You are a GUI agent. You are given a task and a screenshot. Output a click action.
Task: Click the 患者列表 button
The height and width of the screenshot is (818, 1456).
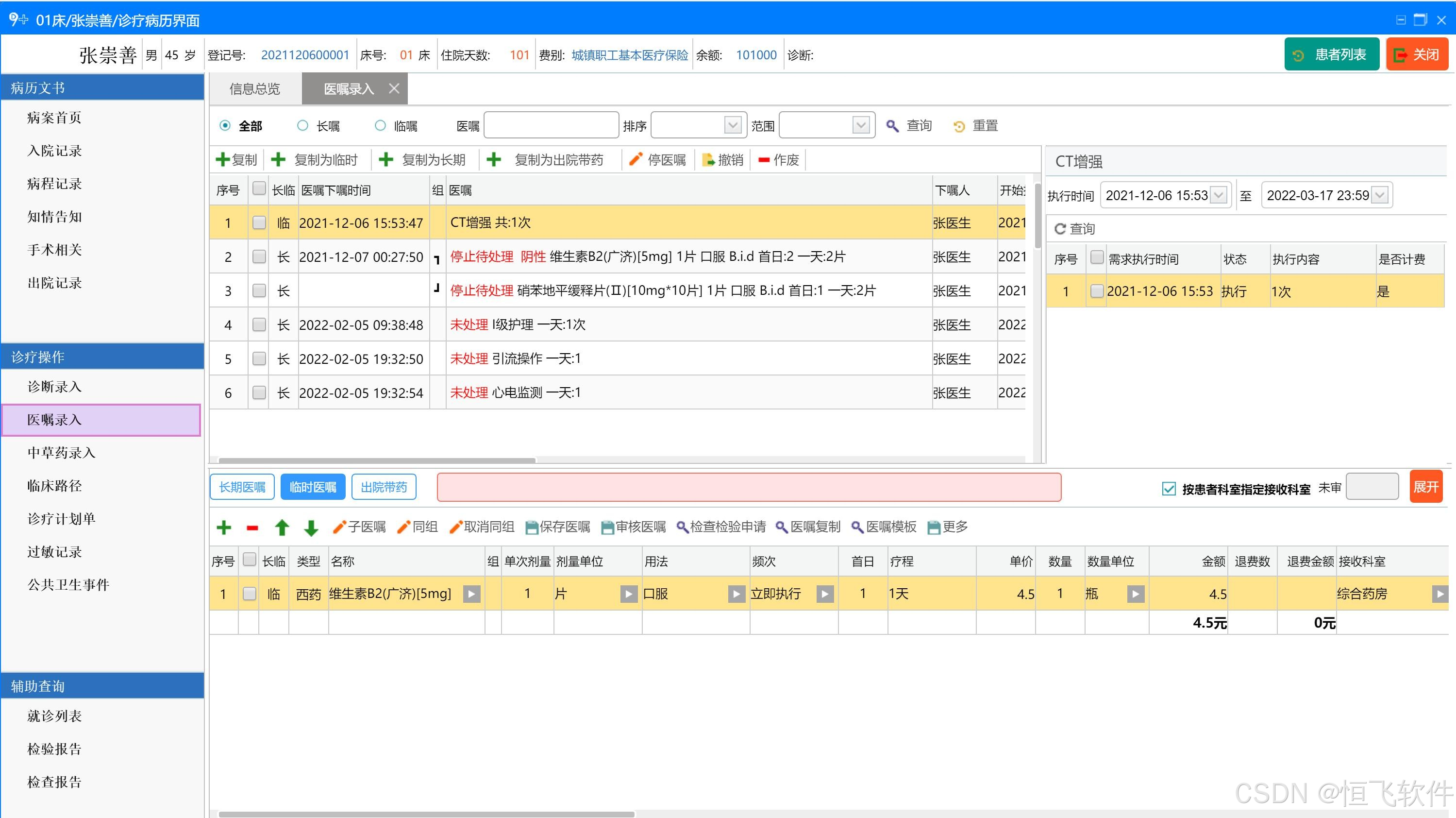(1331, 54)
